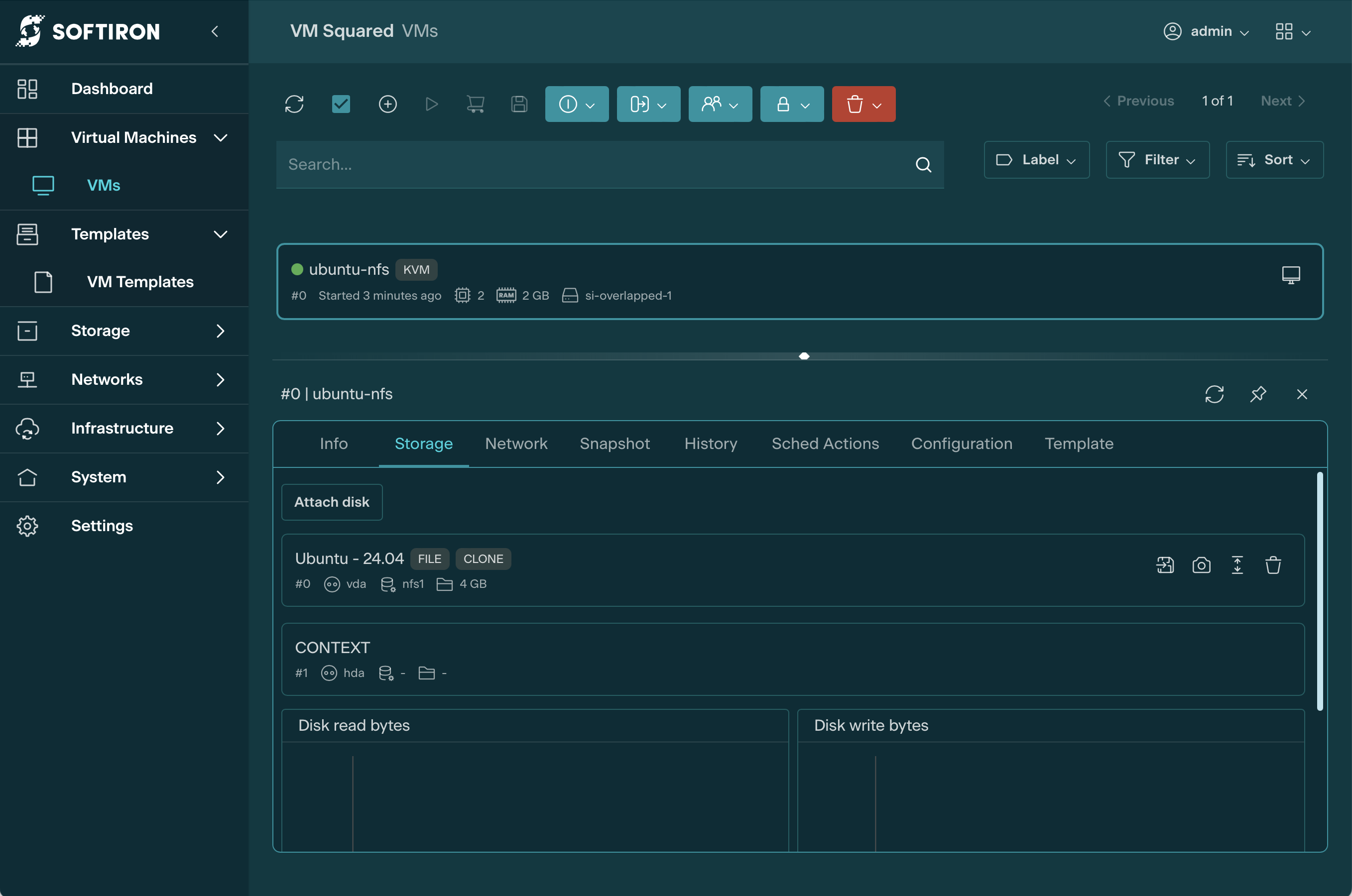Delete the Ubuntu - 24.04 disk with the trash icon
The width and height of the screenshot is (1352, 896).
point(1273,565)
